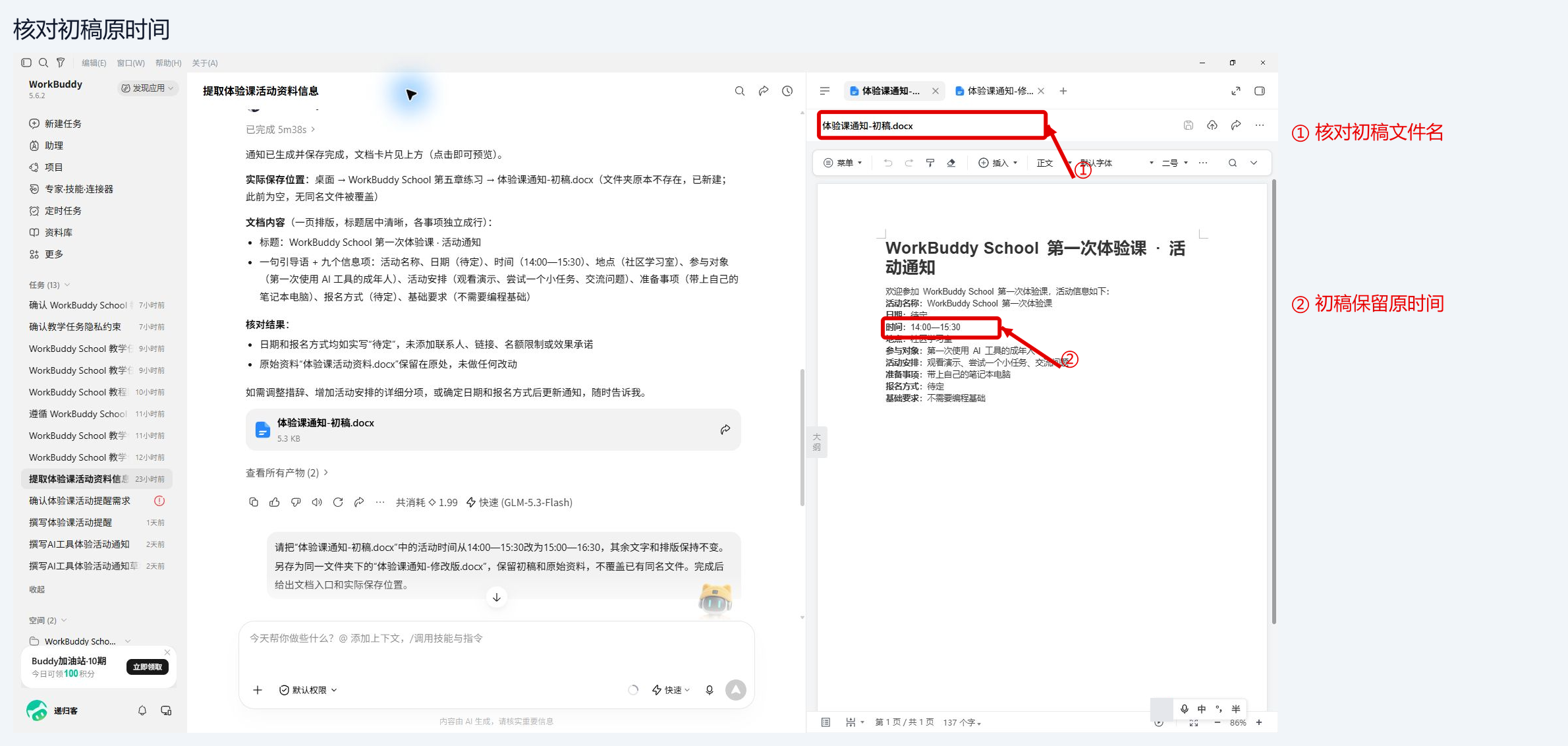Click the plus icon to add attachment
The width and height of the screenshot is (1568, 746).
(x=258, y=690)
